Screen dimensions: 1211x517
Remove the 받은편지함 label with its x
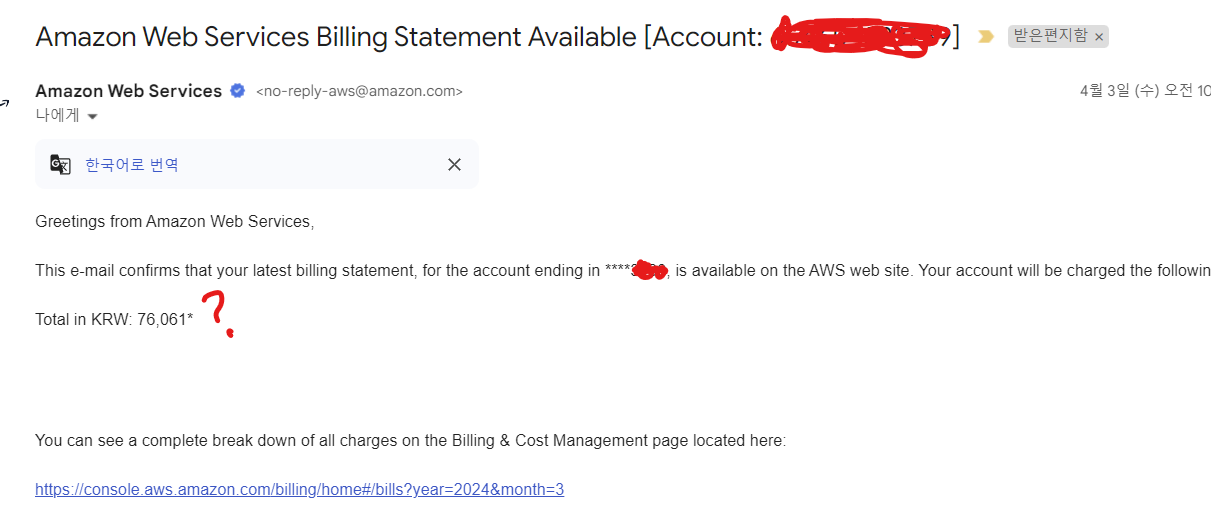click(x=1099, y=37)
